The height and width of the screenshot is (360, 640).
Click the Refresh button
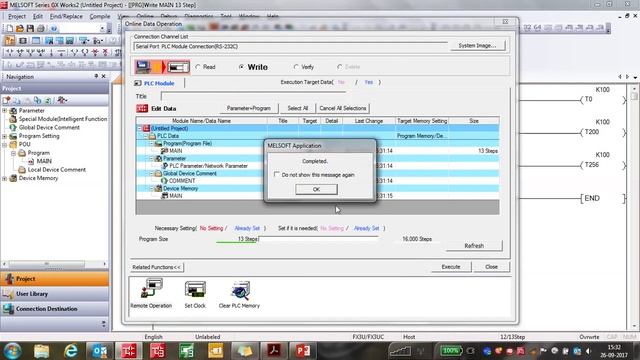pos(474,246)
